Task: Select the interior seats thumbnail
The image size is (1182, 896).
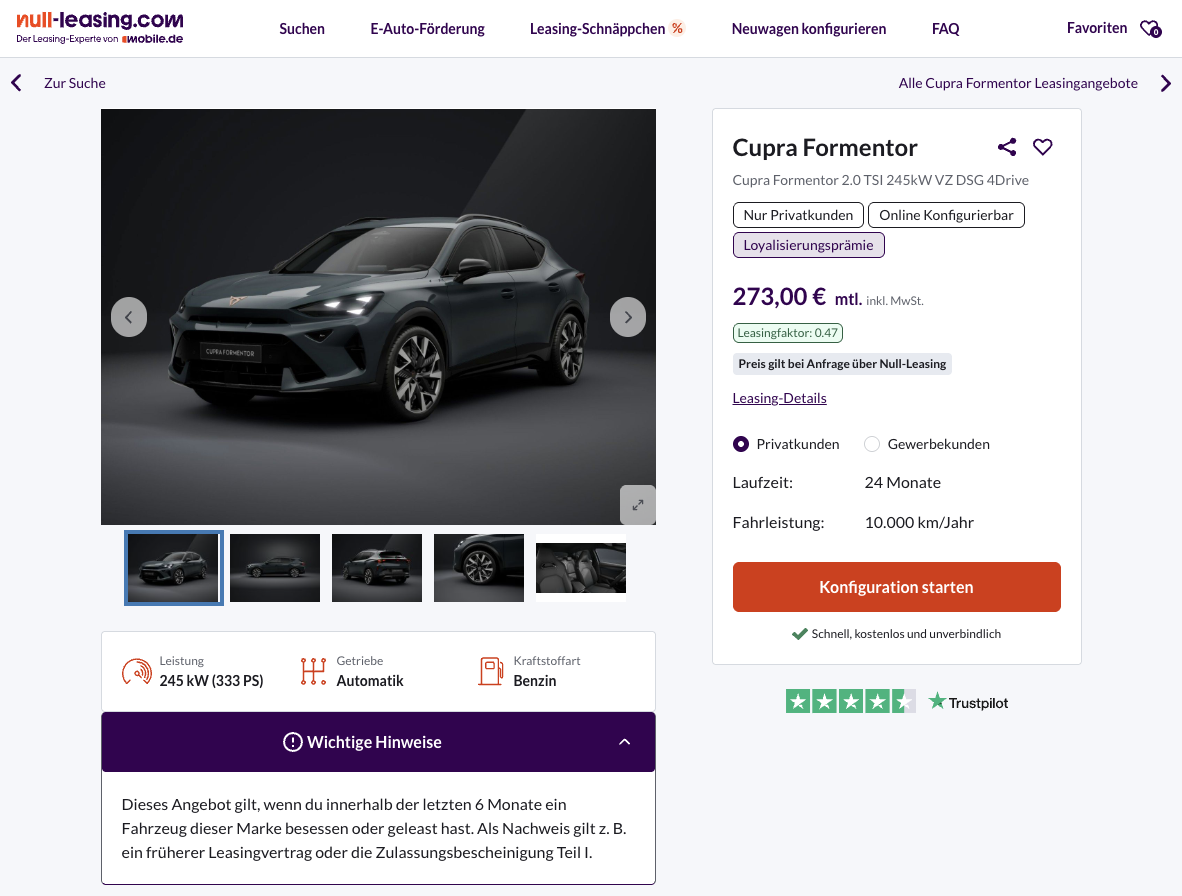Action: pos(581,568)
